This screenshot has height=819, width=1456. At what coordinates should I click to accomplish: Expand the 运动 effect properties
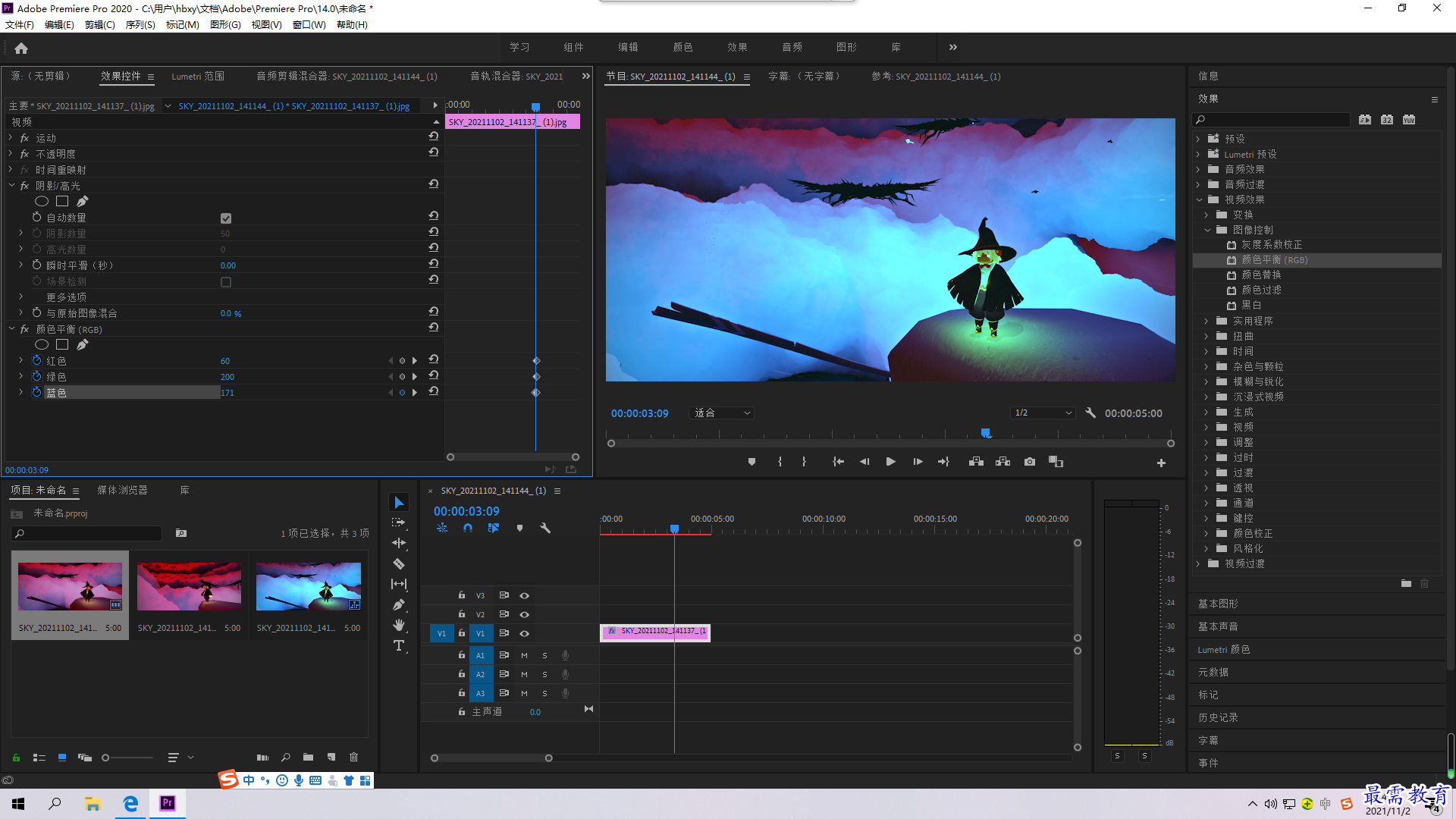click(x=11, y=138)
